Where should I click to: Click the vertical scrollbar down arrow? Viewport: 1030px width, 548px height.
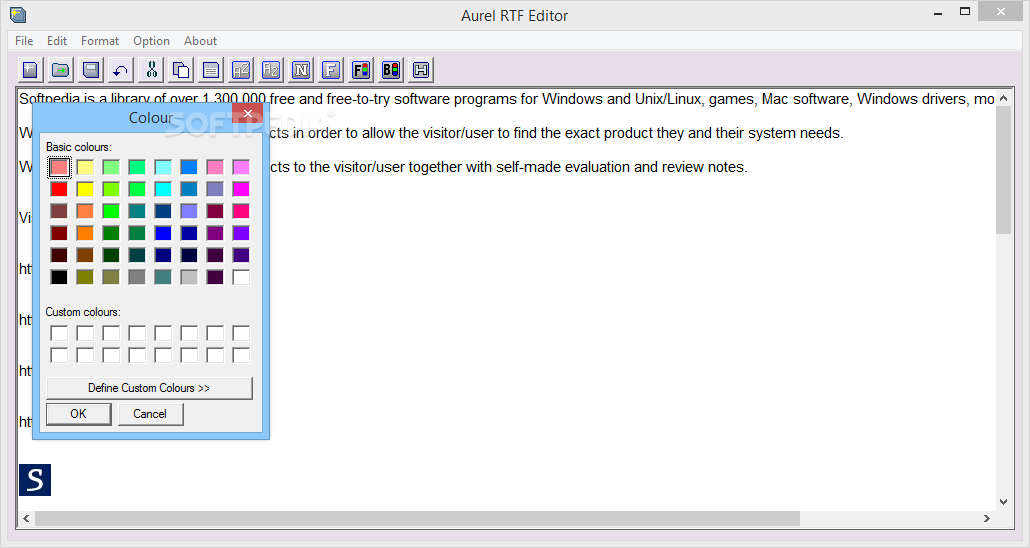(1003, 502)
